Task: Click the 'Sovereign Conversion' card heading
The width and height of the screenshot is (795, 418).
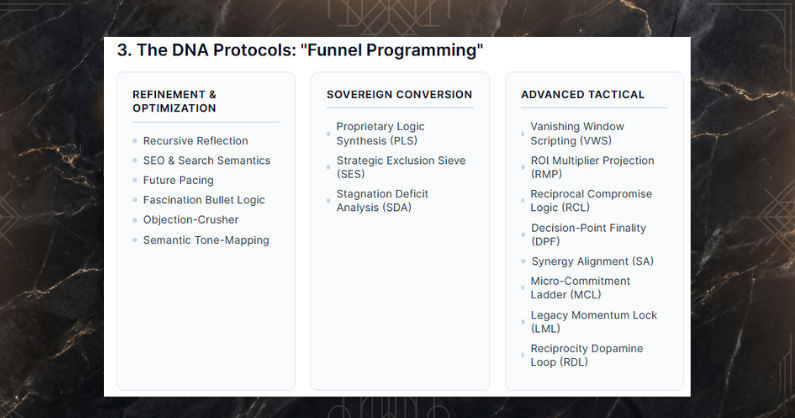Action: 400,94
